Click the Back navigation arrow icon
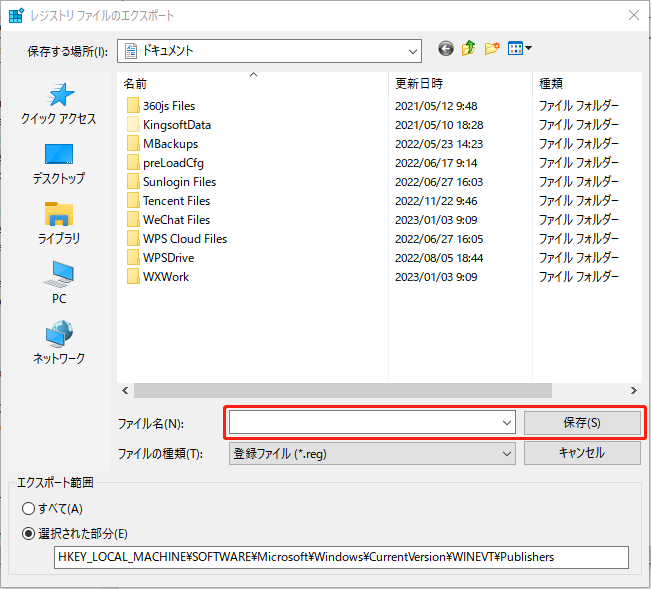The width and height of the screenshot is (651, 589). (445, 49)
